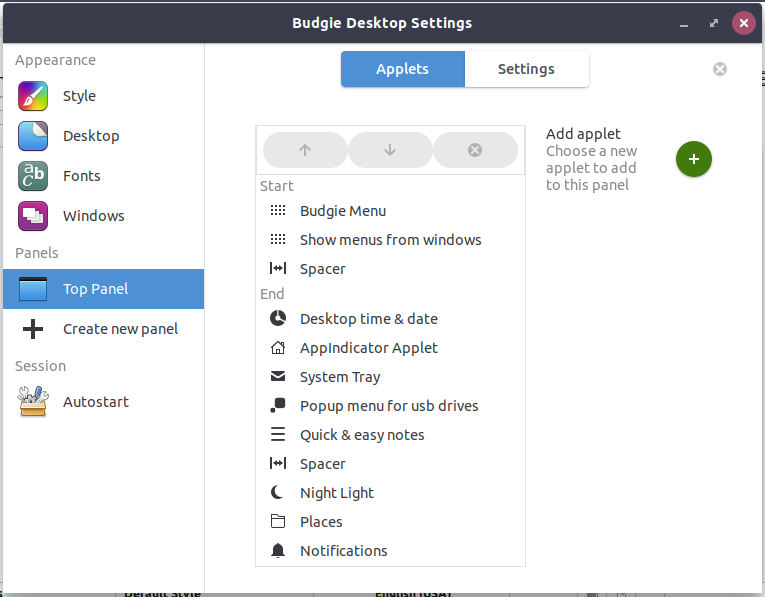Select Desktop time & date text
The width and height of the screenshot is (765, 597).
369,319
